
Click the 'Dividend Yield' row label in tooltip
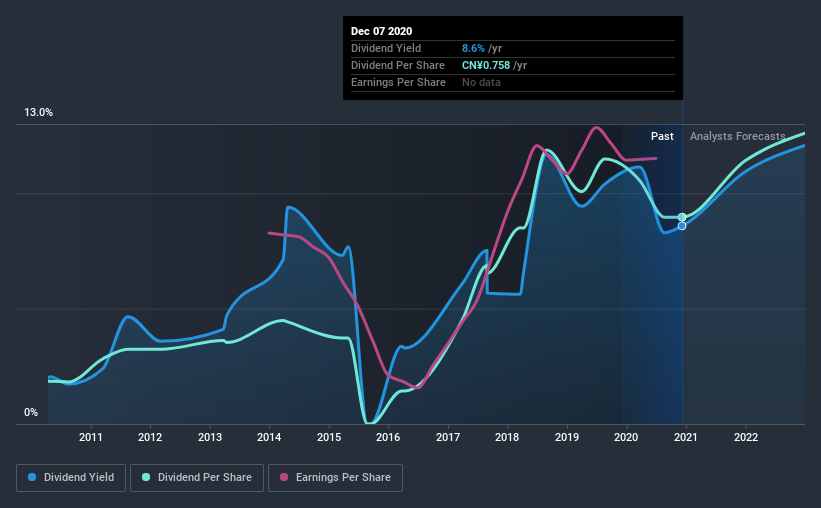[386, 48]
